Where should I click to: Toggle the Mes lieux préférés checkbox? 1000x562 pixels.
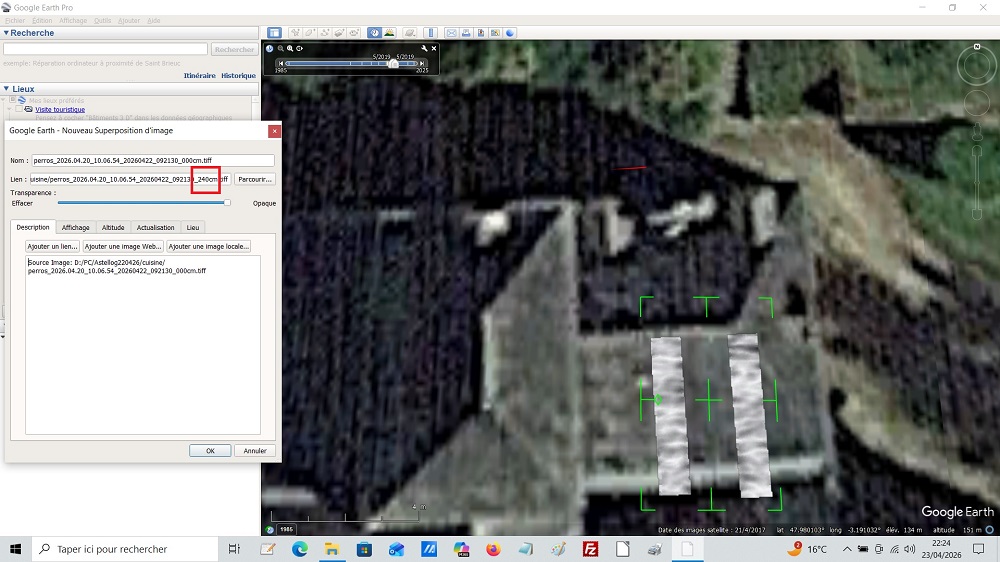(x=13, y=100)
